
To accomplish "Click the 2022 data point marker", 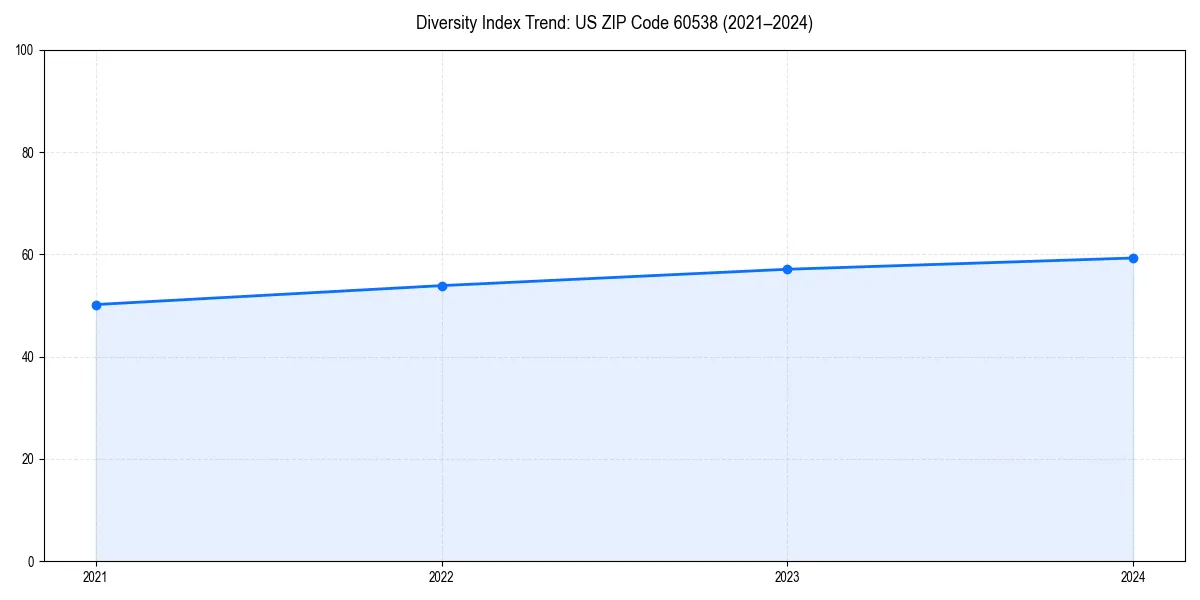I will pyautogui.click(x=442, y=285).
